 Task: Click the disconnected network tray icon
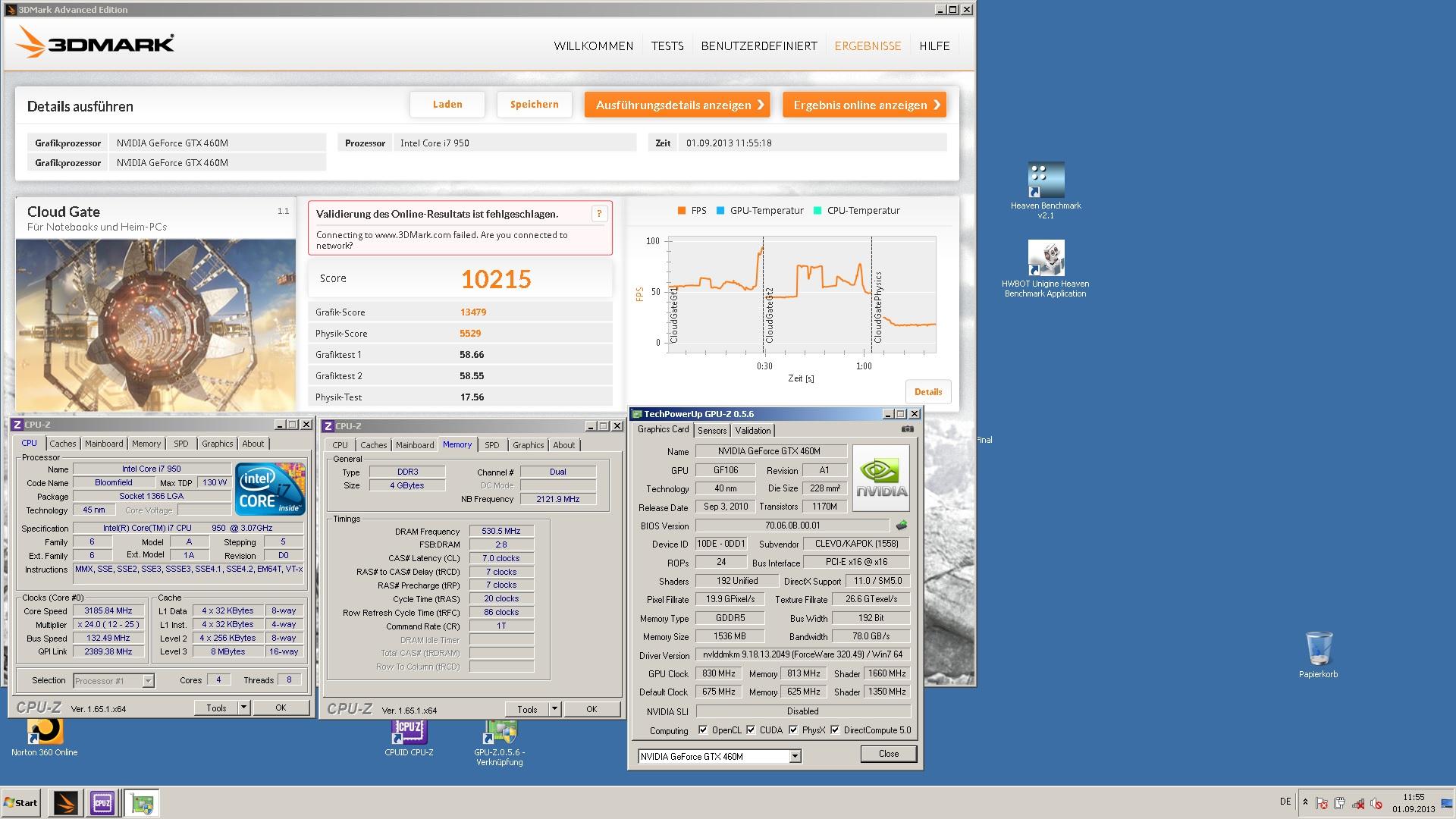1358,804
